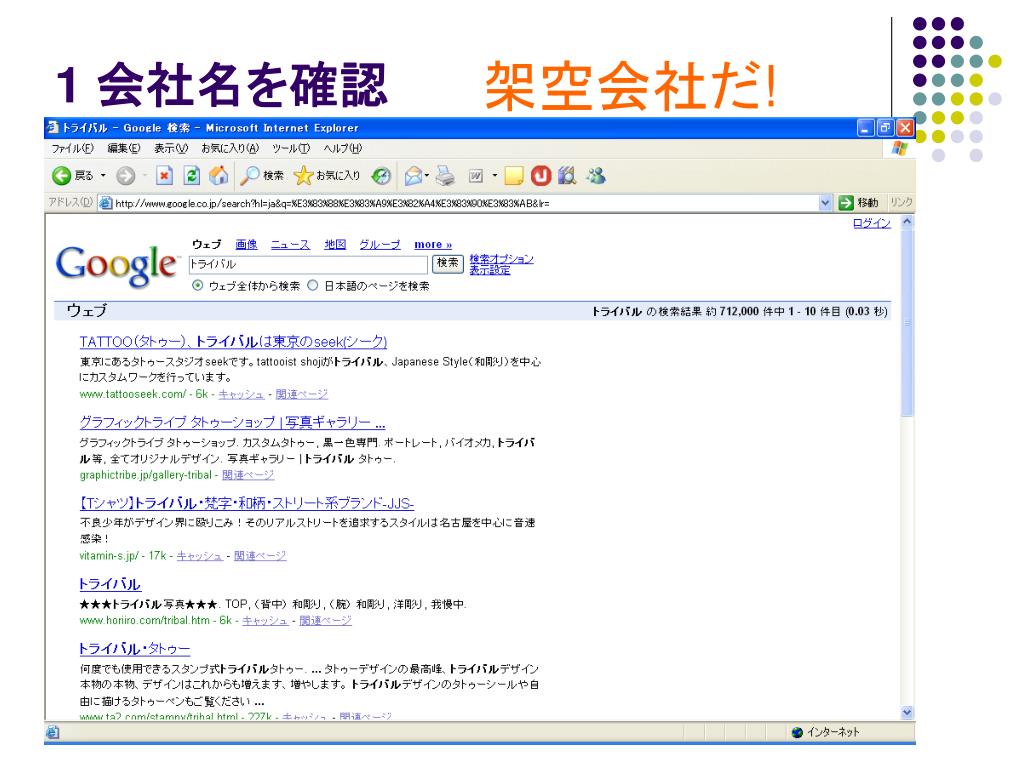Open 検索オプション link
The height and width of the screenshot is (768, 1024).
502,259
